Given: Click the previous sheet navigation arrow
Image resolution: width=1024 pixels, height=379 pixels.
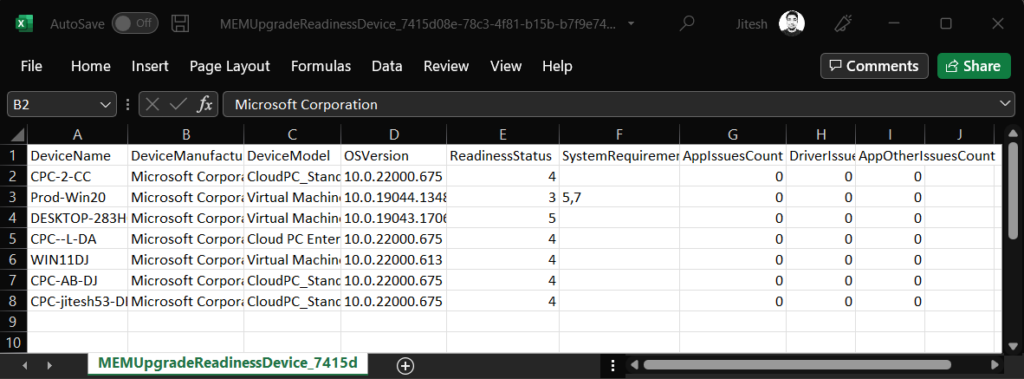Looking at the screenshot, I should (x=25, y=365).
